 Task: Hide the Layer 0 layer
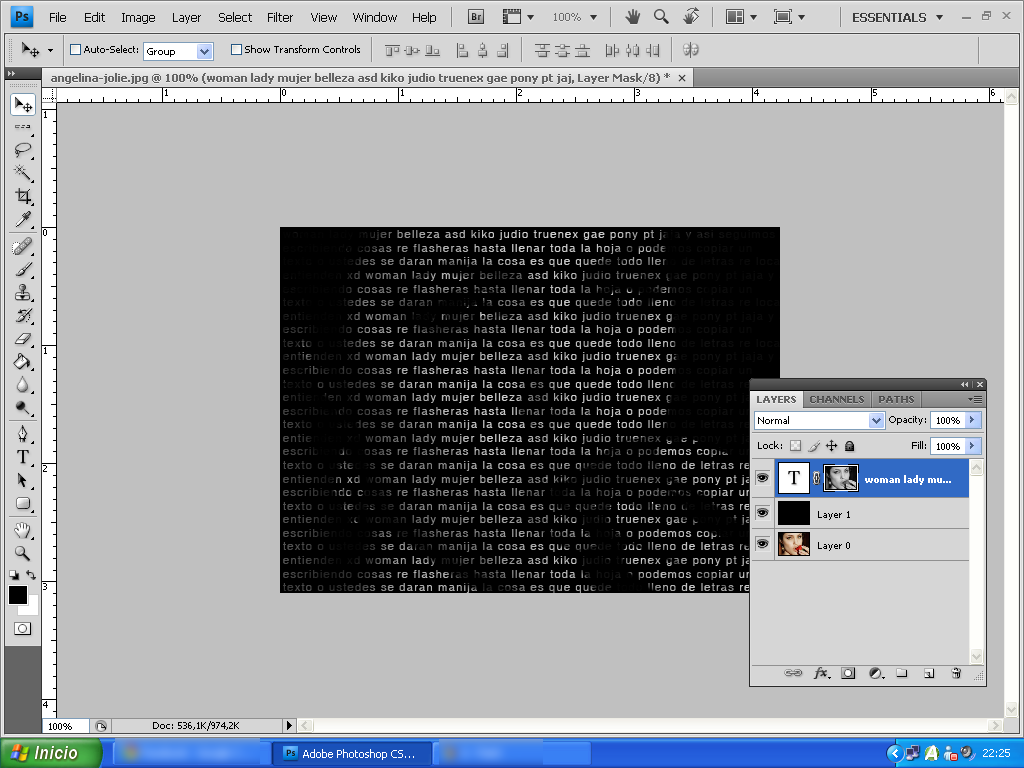[763, 544]
